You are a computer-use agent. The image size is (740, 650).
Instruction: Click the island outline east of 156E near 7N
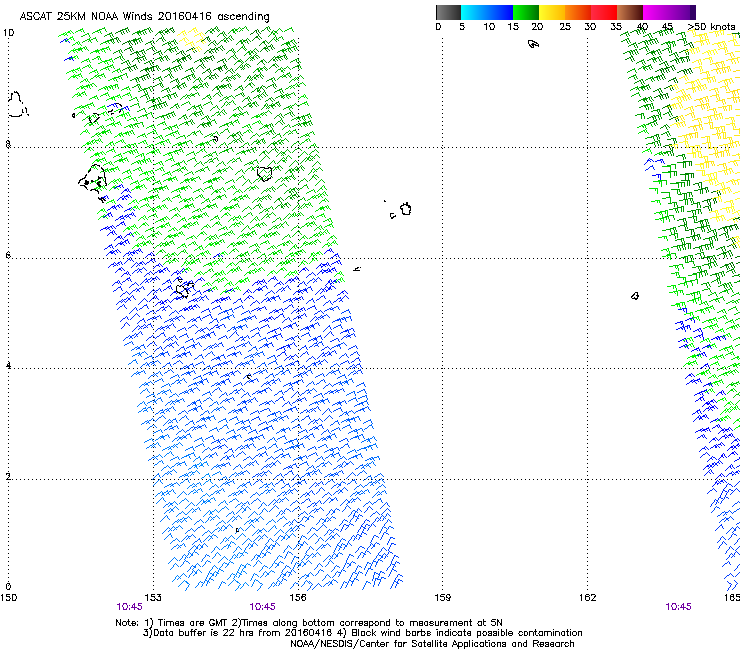(406, 209)
